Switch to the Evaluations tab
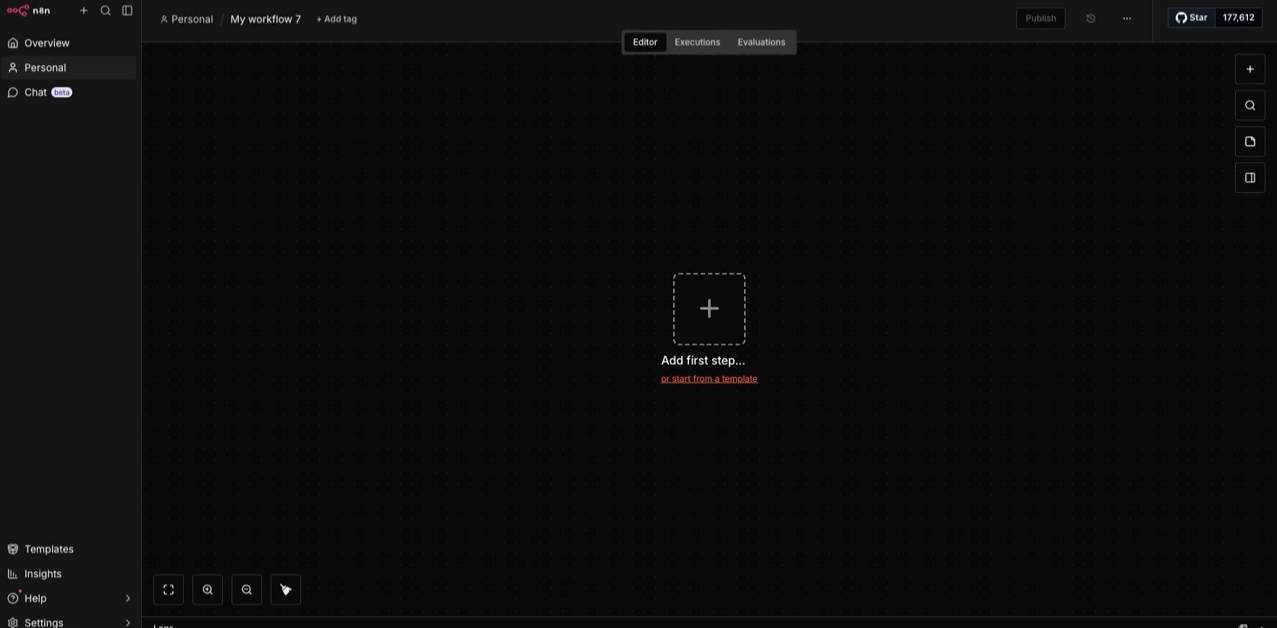The width and height of the screenshot is (1277, 628). click(x=761, y=42)
